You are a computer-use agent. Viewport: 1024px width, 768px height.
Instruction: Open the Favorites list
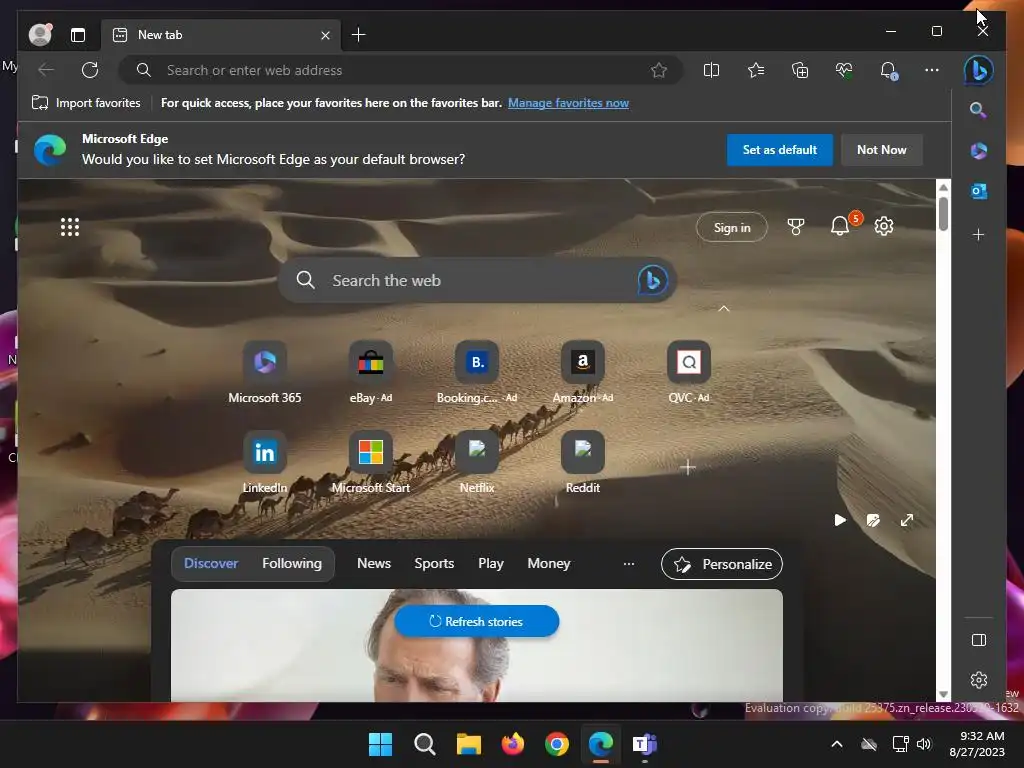[756, 70]
